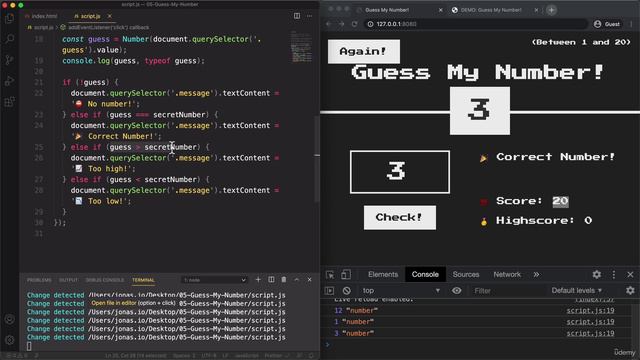The image size is (640, 360).
Task: Focus the guess number input showing 3
Action: pyautogui.click(x=400, y=172)
